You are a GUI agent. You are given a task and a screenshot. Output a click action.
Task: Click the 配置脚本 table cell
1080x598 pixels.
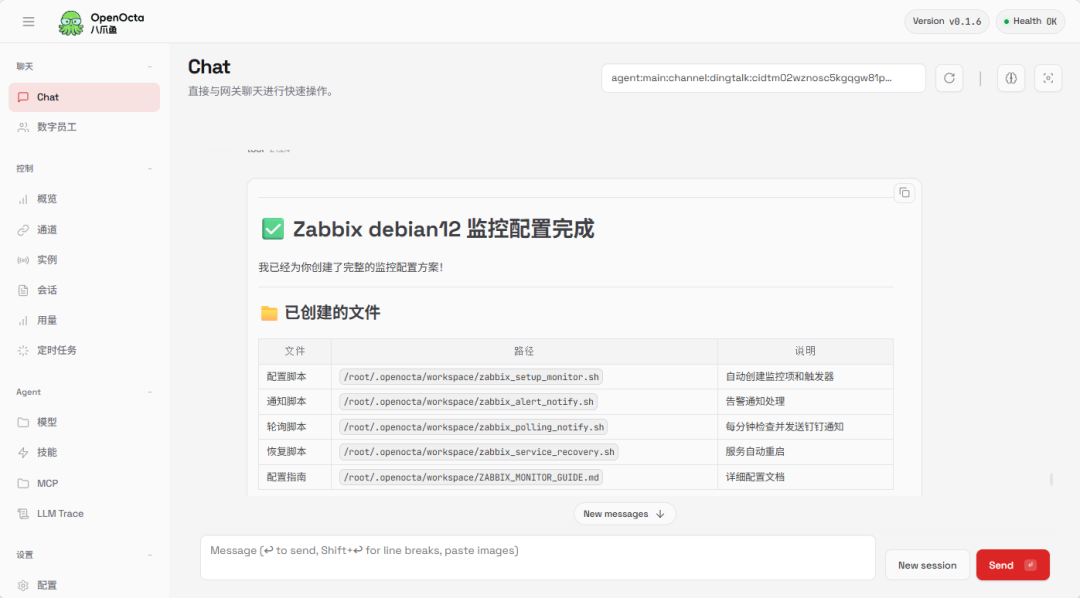point(295,377)
